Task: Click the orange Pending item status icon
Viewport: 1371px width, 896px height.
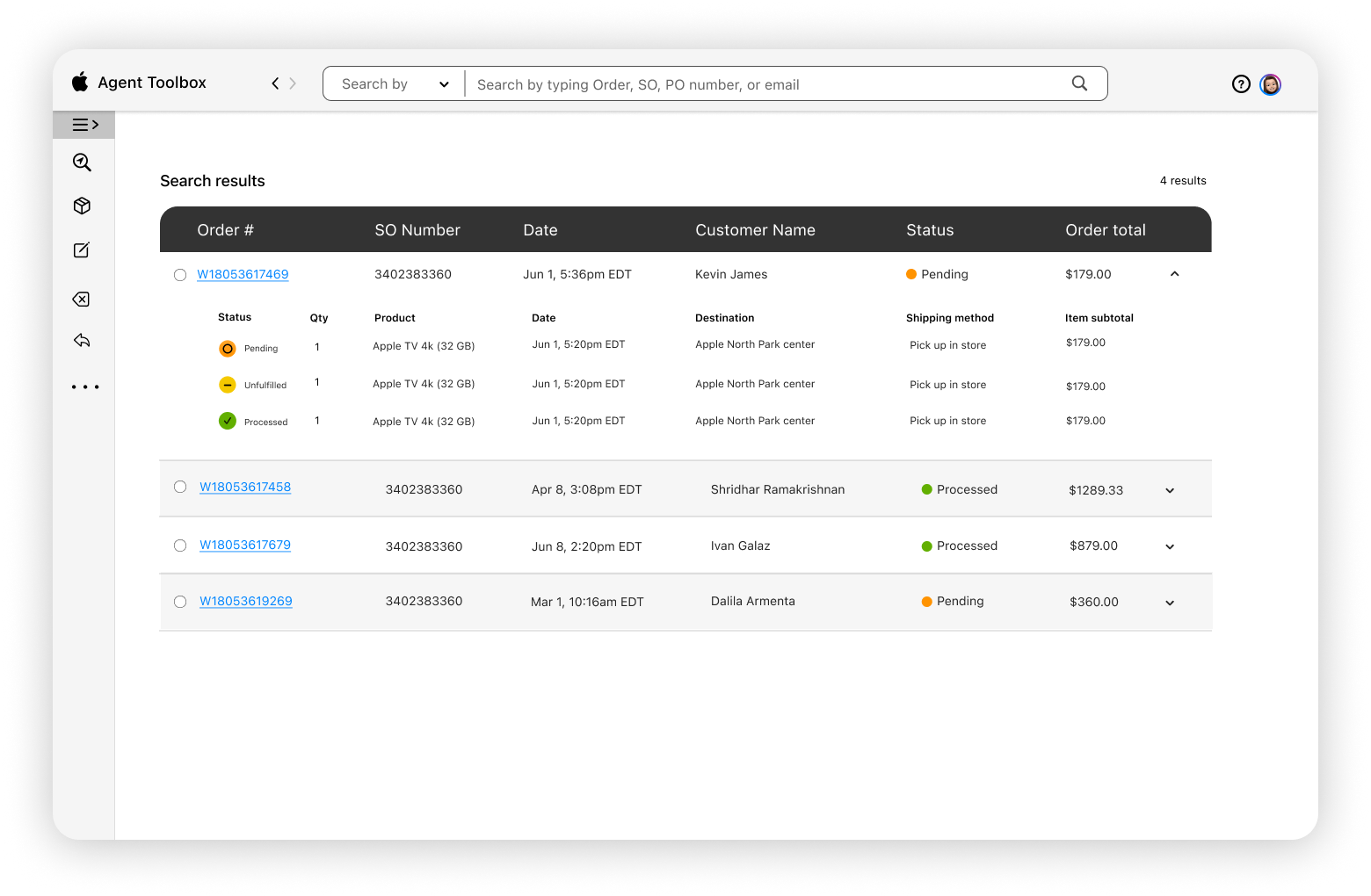Action: (x=227, y=349)
